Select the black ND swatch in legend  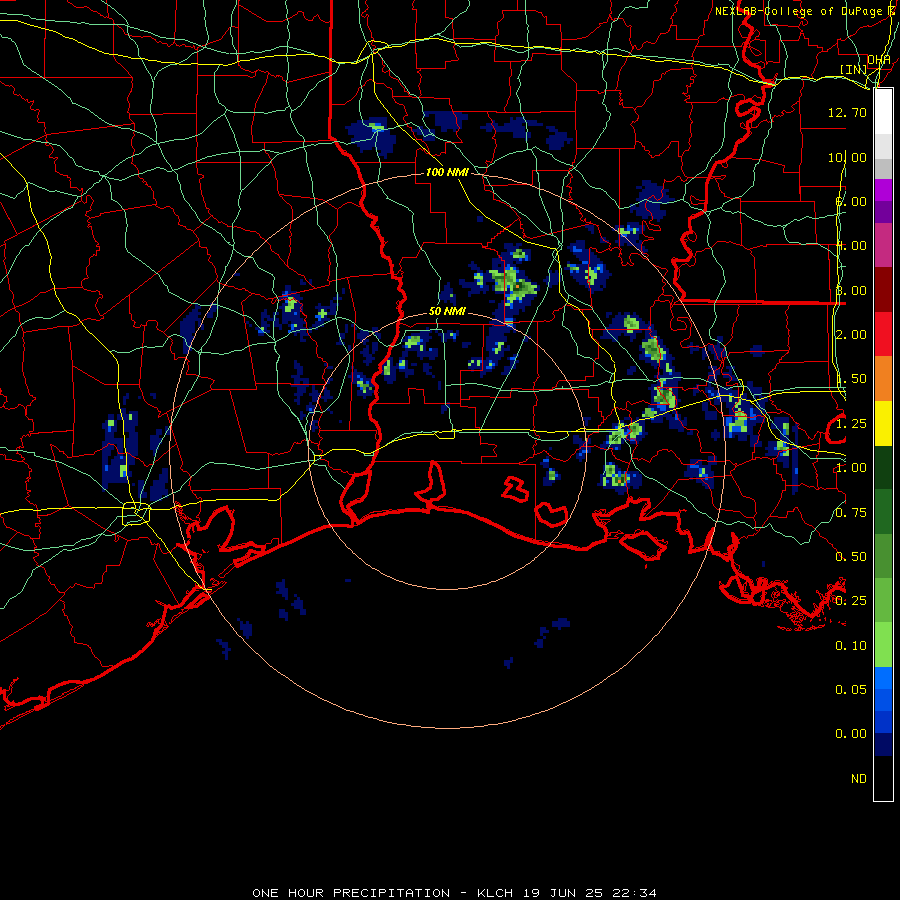[x=883, y=778]
